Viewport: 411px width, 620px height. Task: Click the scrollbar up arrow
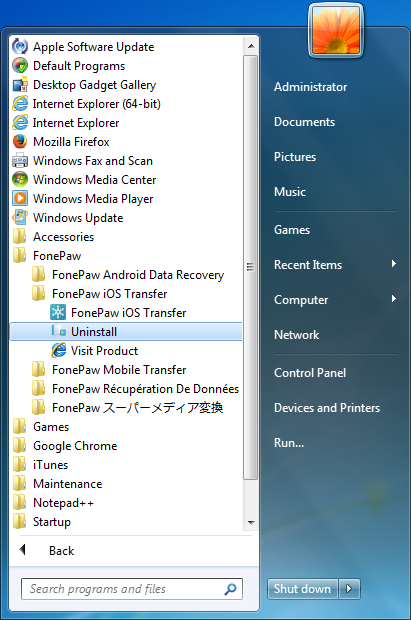251,46
